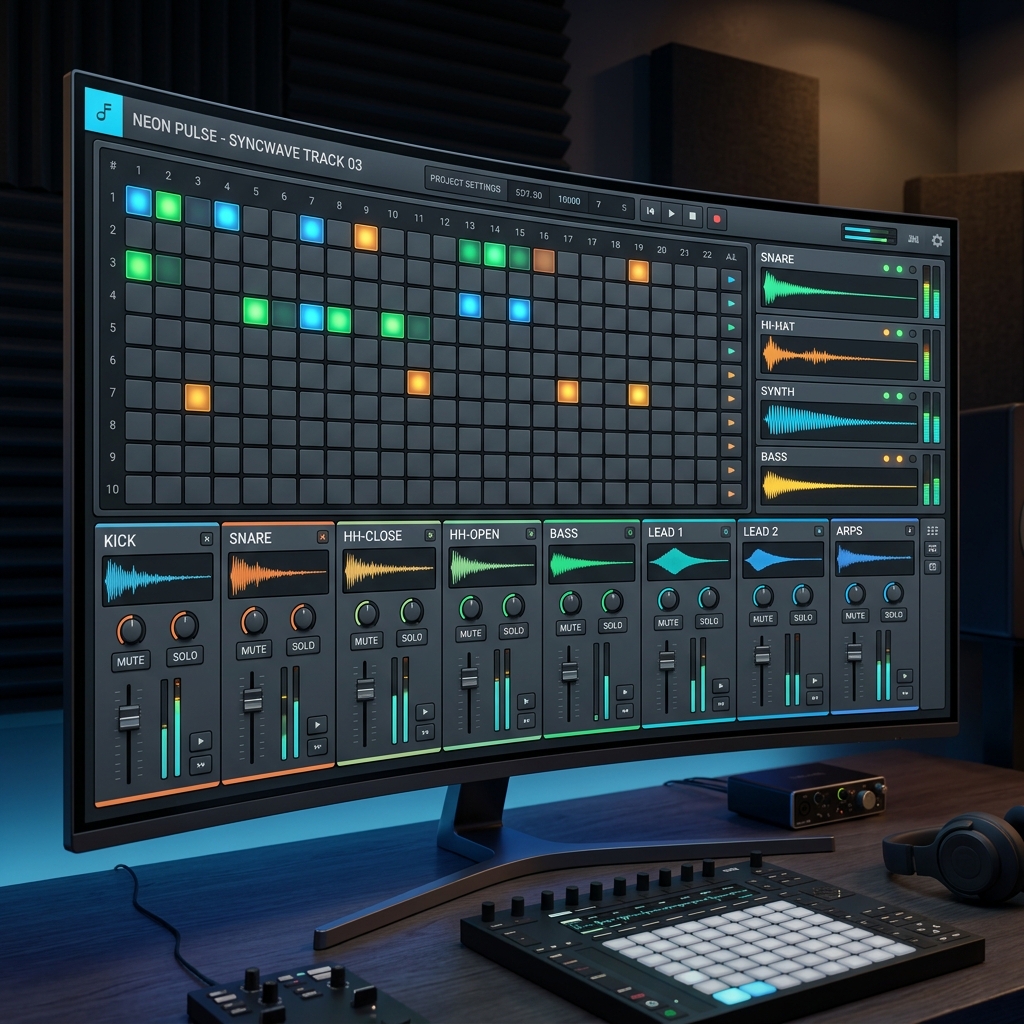Click the play icon in SNARE channel
1024x1024 pixels.
coord(317,724)
